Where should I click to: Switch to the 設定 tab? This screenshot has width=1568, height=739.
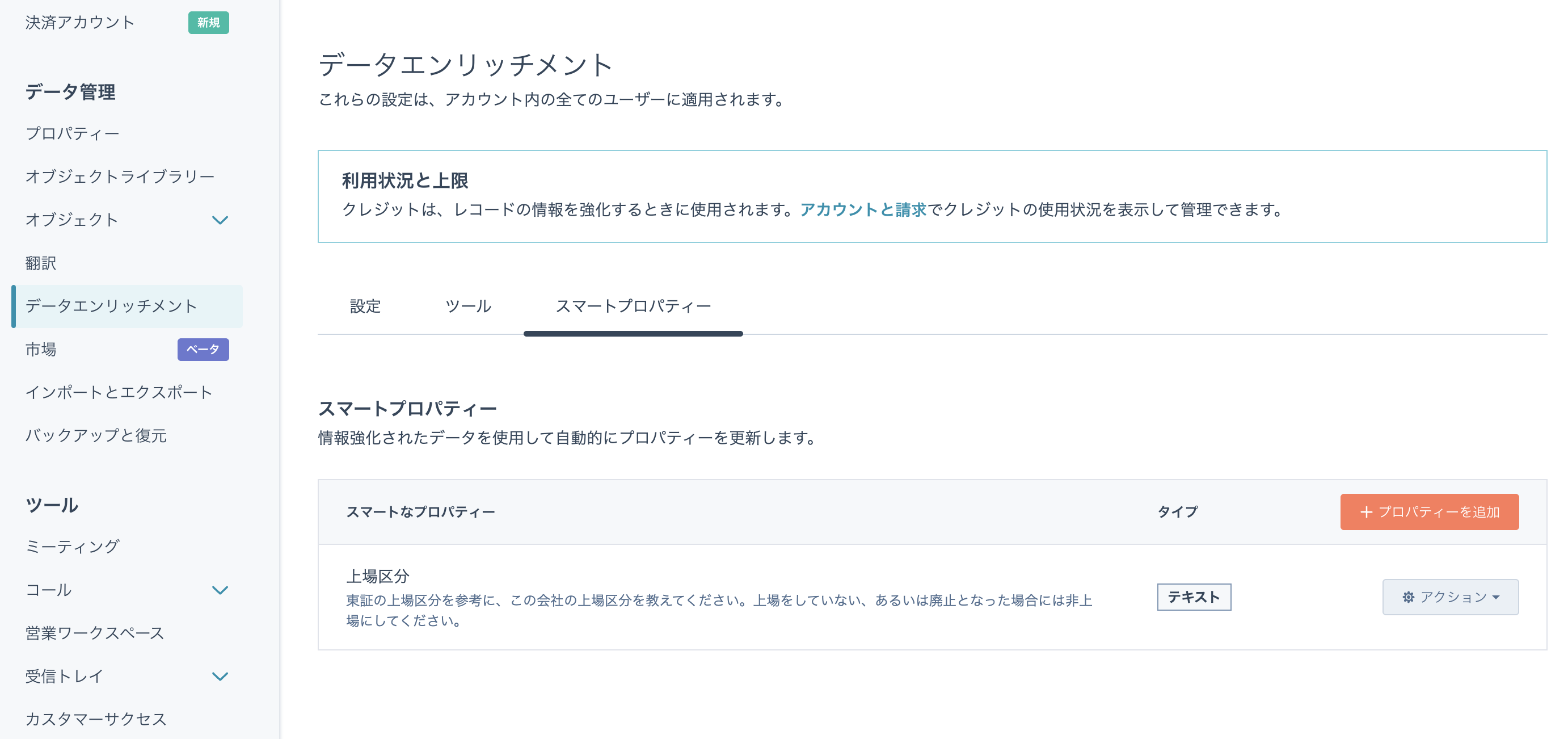(x=365, y=306)
